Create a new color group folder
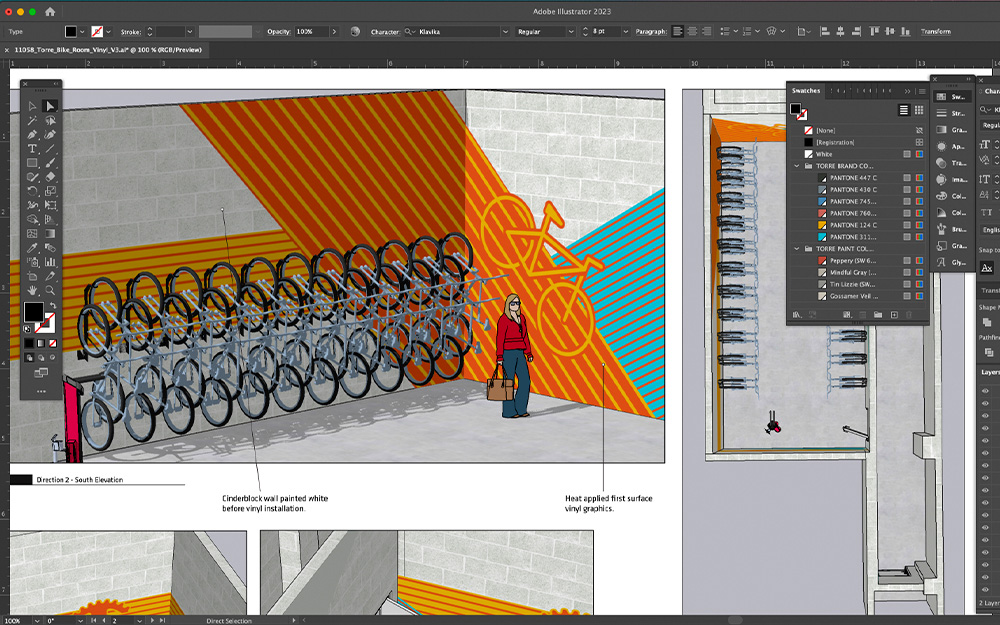The image size is (1000, 625). click(878, 314)
